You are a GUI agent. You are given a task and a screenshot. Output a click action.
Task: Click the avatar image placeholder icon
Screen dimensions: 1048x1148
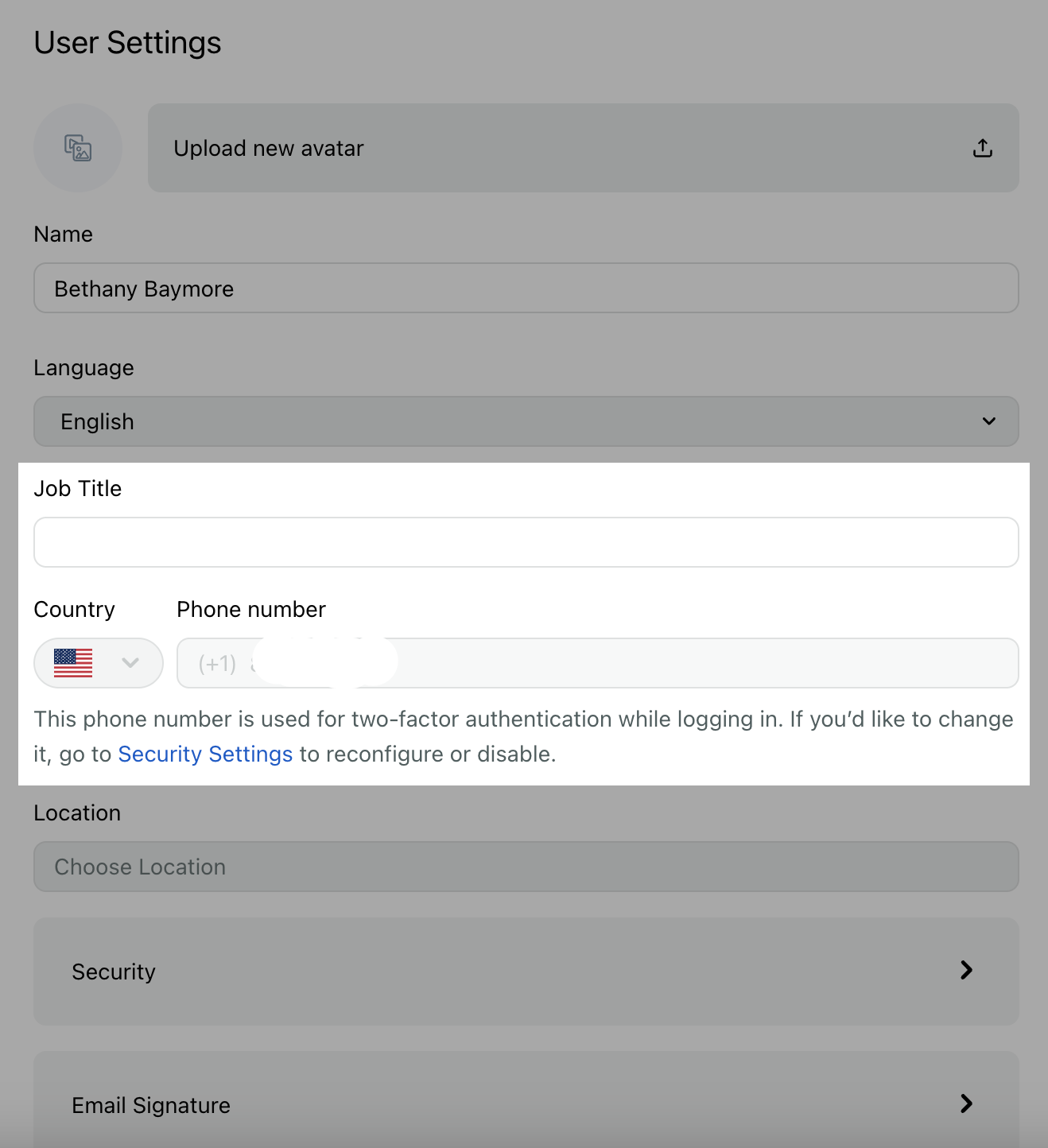click(78, 148)
